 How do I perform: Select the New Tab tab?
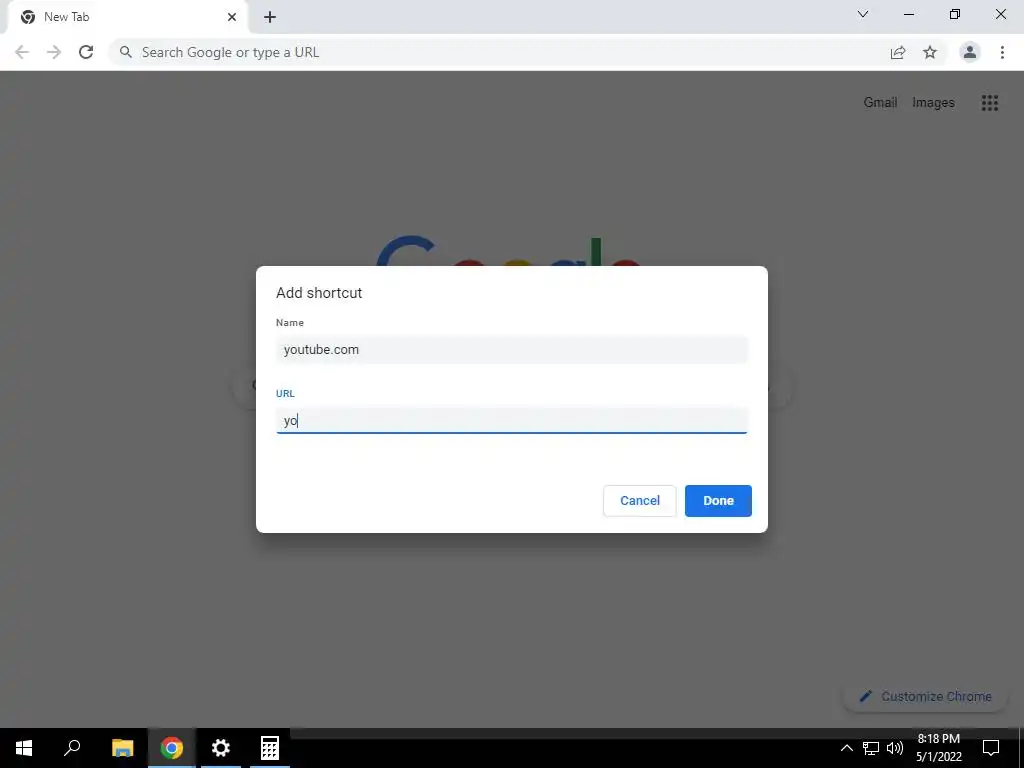pos(127,17)
